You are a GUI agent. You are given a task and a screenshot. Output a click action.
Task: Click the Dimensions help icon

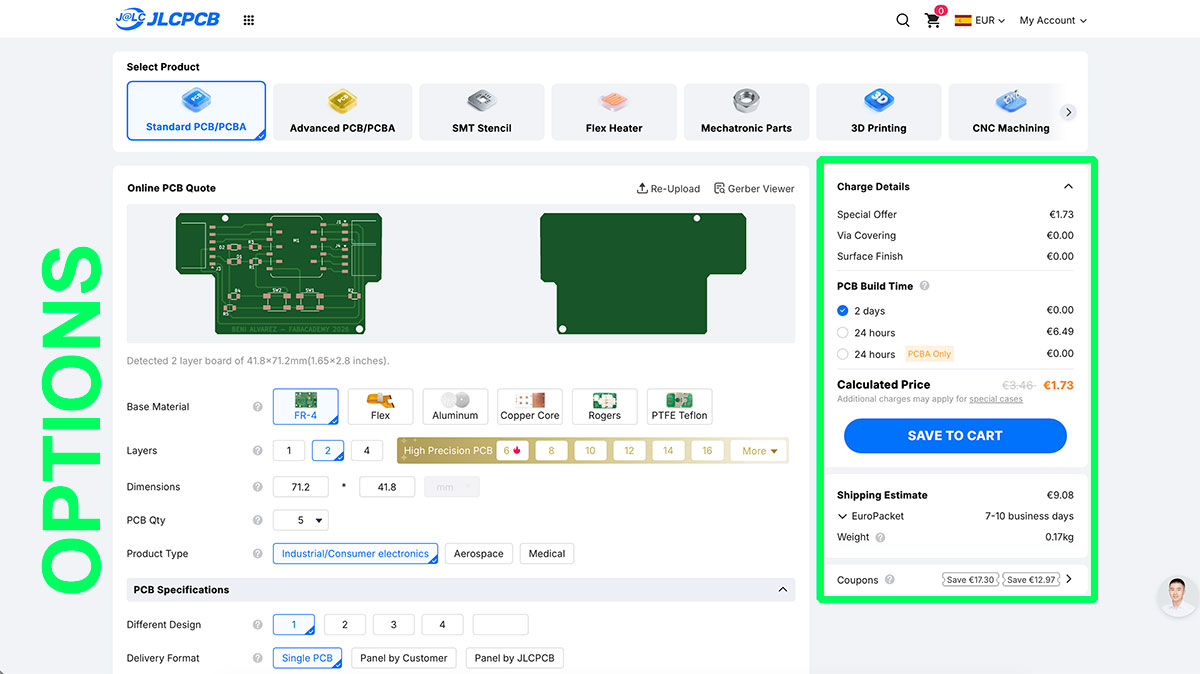258,487
